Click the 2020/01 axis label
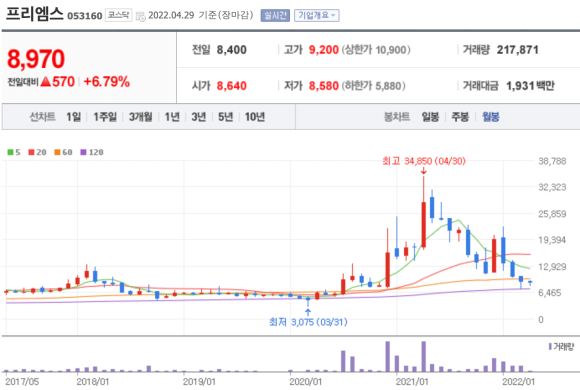This screenshot has height=390, width=580. click(305, 381)
